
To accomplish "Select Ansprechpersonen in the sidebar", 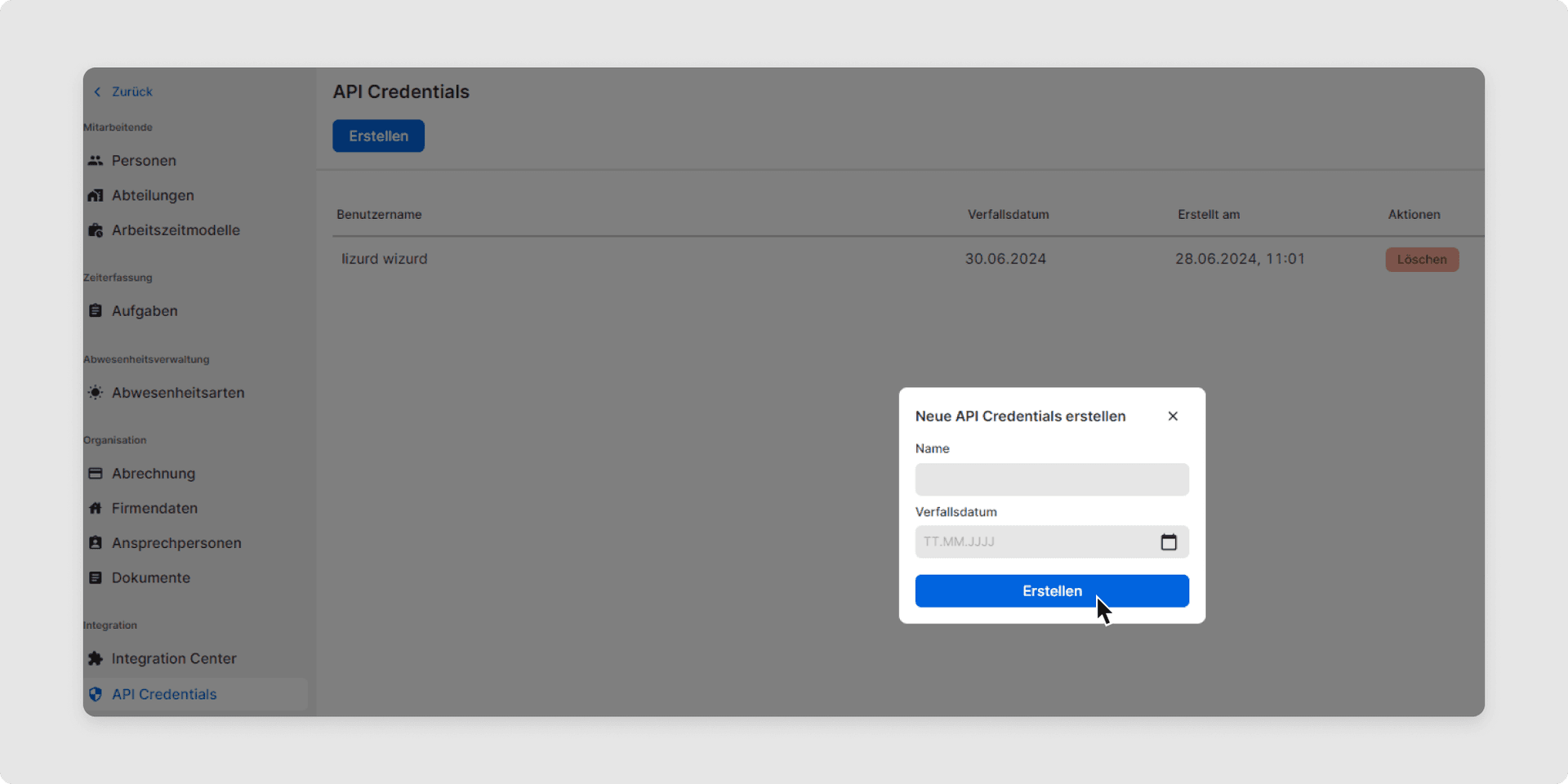I will 176,543.
